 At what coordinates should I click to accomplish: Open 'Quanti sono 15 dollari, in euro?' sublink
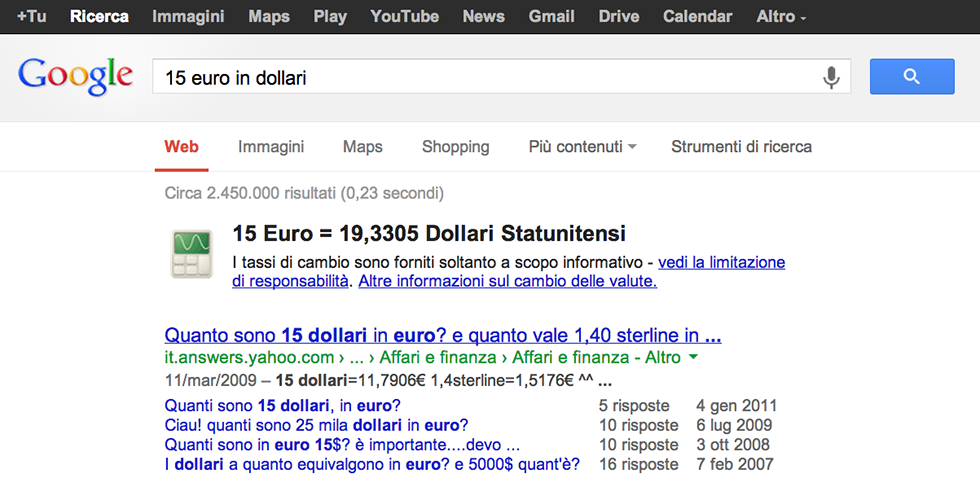282,406
